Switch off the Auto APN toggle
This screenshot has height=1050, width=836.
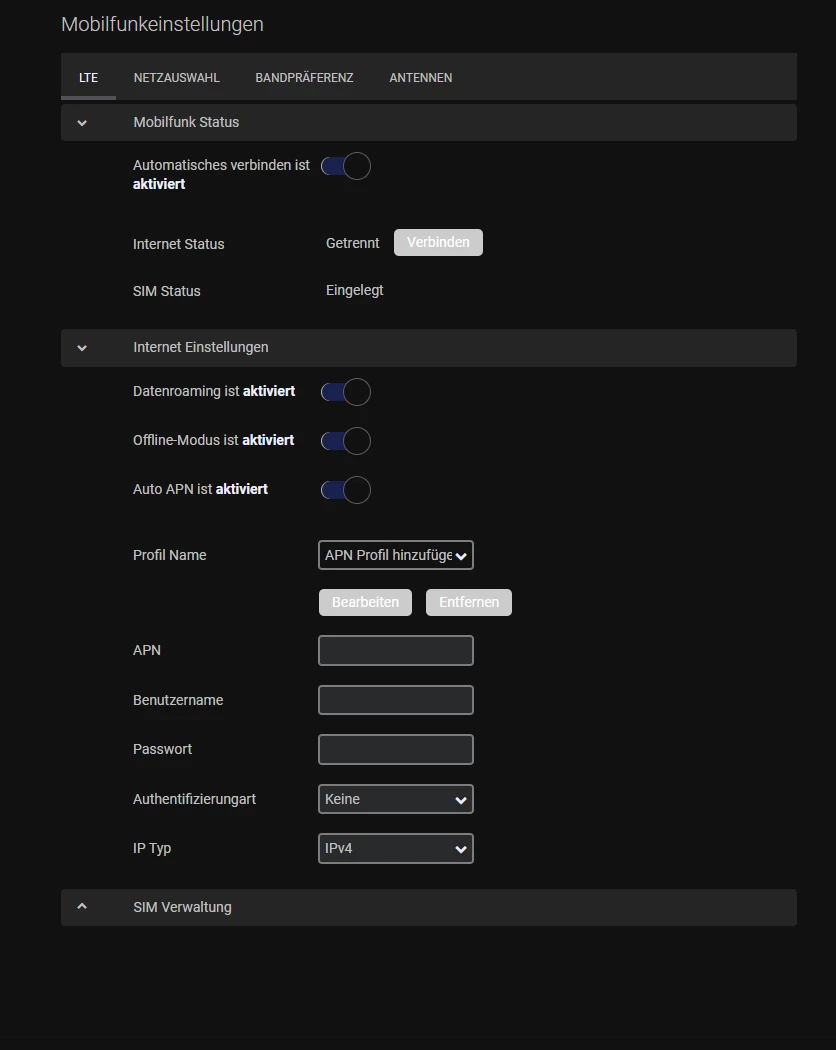click(346, 490)
